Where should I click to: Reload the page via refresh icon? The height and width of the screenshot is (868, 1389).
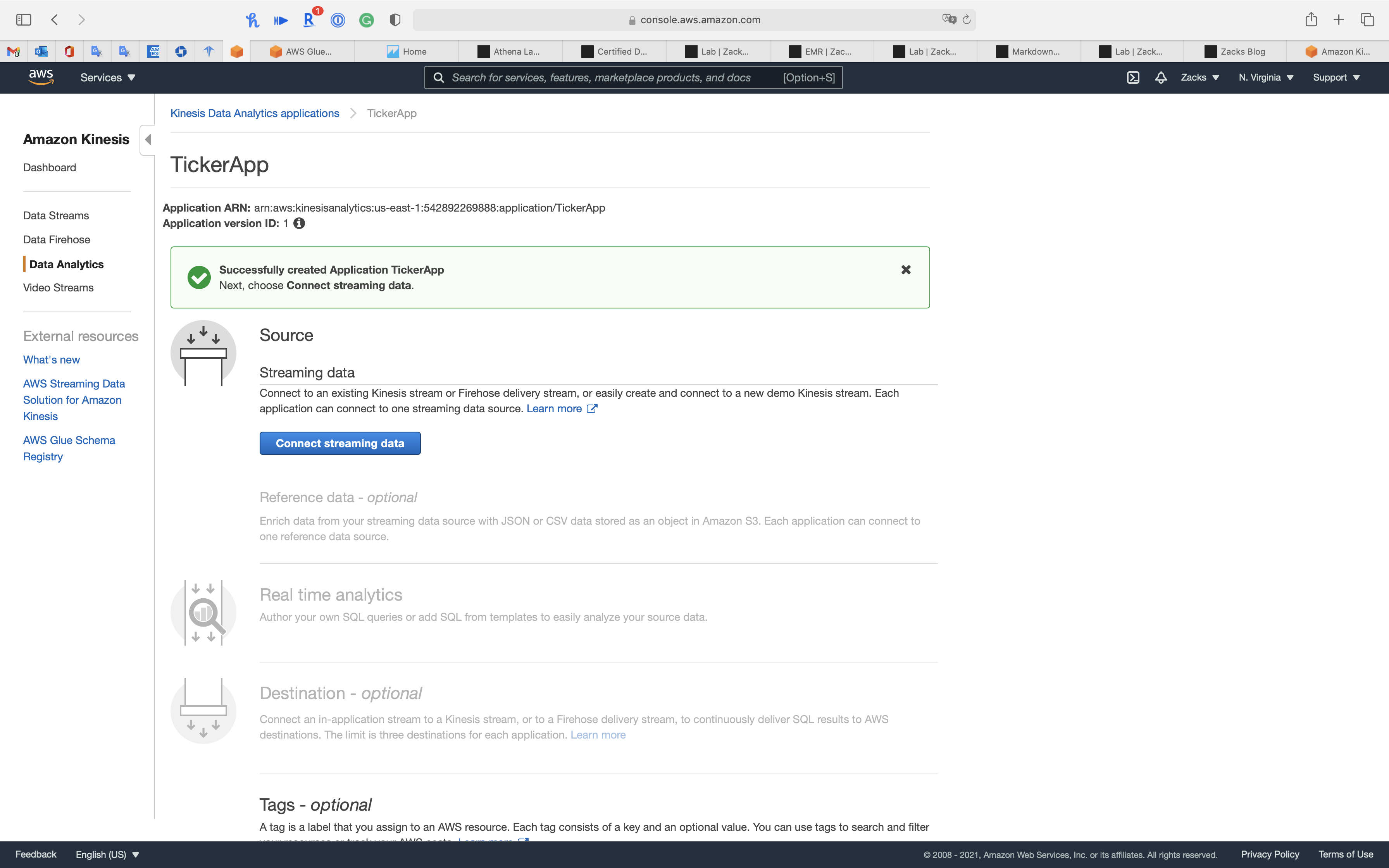[967, 20]
